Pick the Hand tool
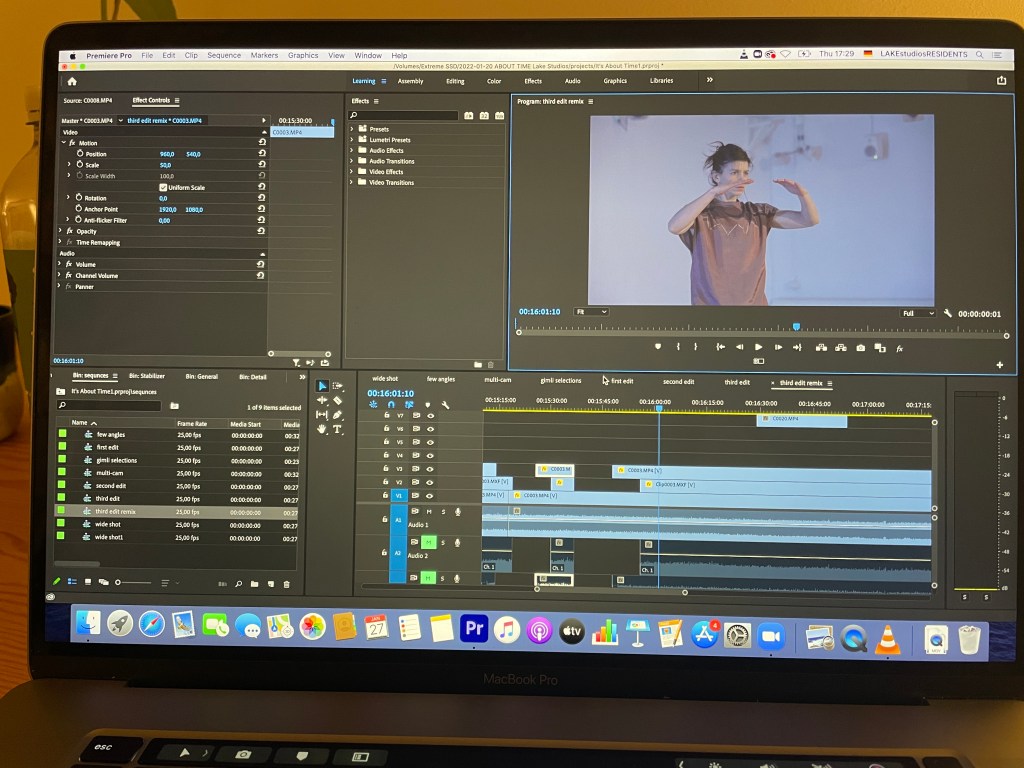Image resolution: width=1024 pixels, height=768 pixels. pos(322,429)
